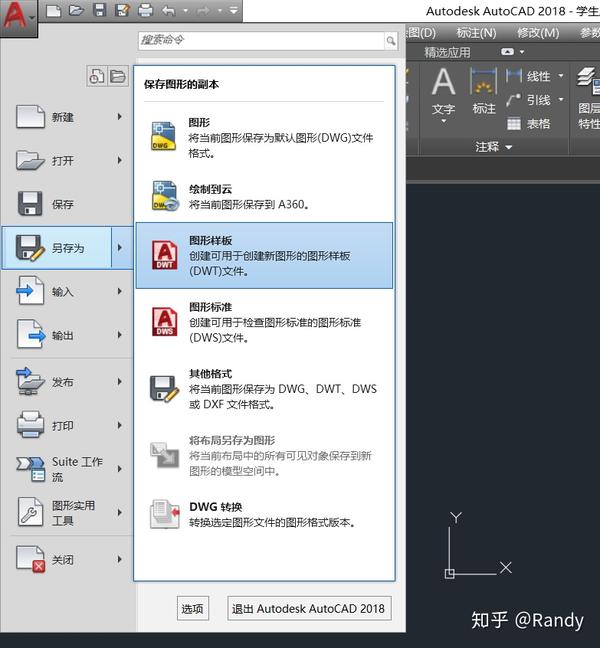600x648 pixels.
Task: Click 退出 Autodesk AutoCAD 2018 button
Action: [x=309, y=609]
